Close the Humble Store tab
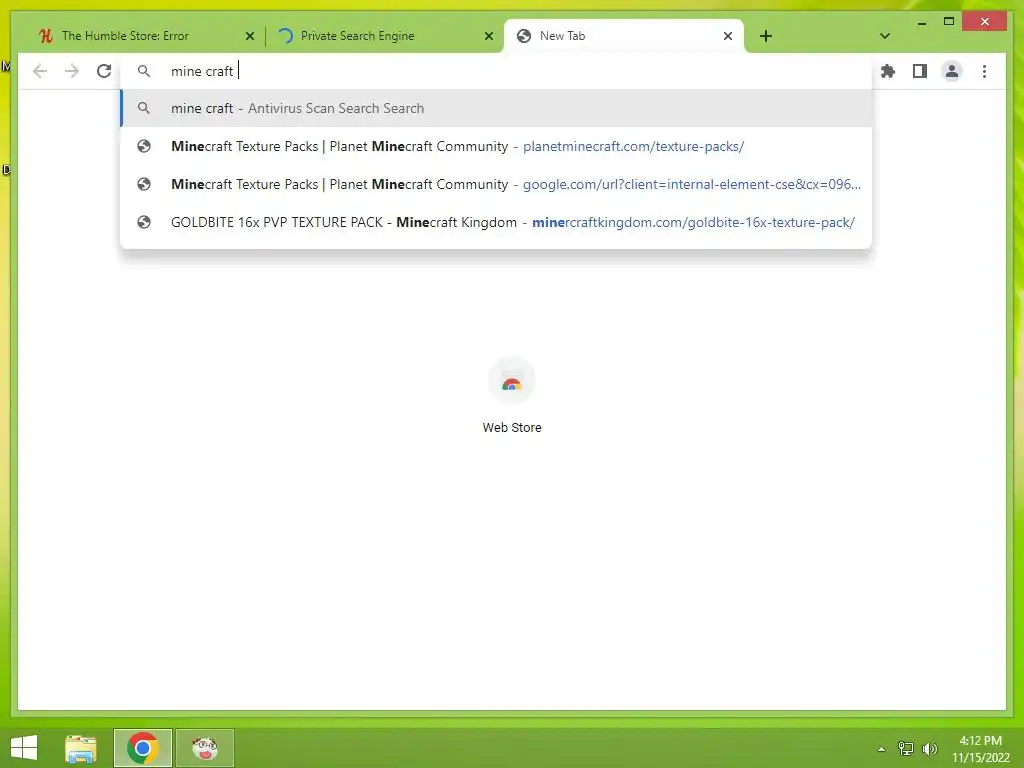Viewport: 1024px width, 768px height. click(249, 36)
